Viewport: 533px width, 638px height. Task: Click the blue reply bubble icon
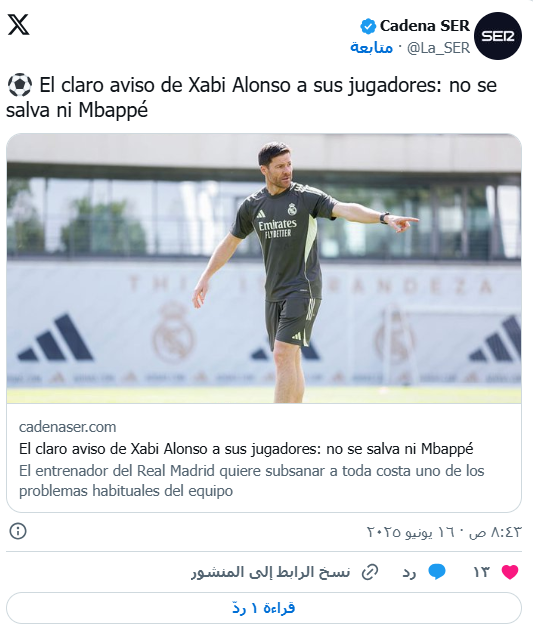coord(437,572)
